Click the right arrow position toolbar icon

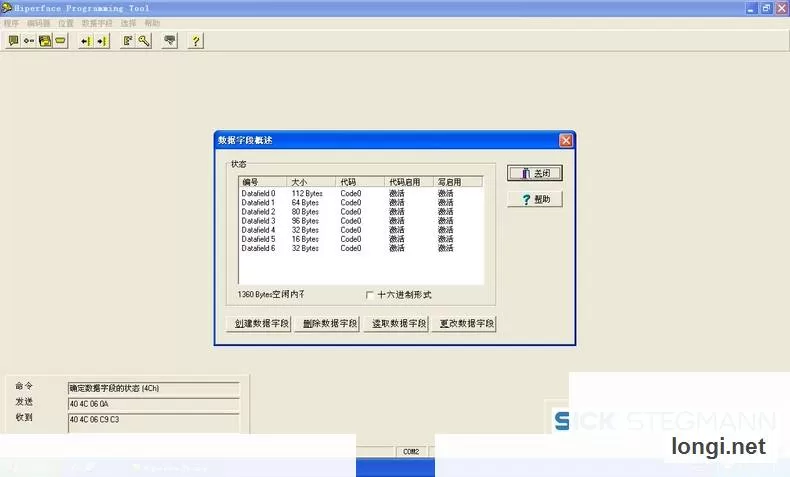click(x=102, y=41)
